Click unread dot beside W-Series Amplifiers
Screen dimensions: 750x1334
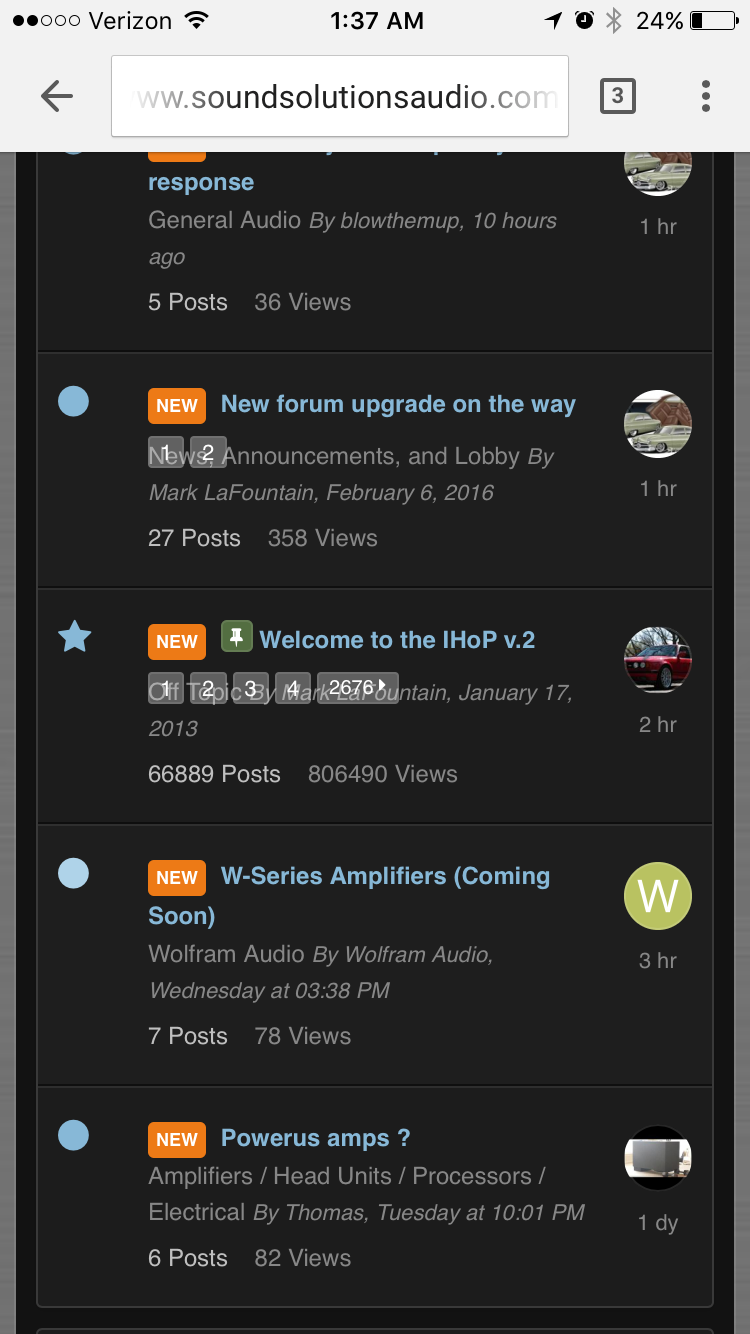(73, 873)
